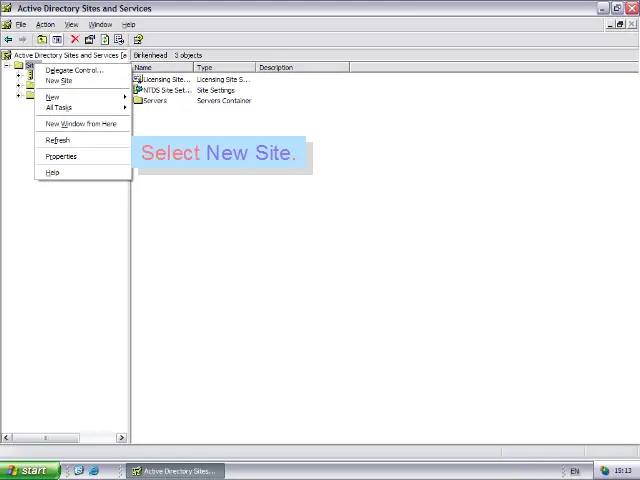
Task: Click Refresh in the context menu
Action: [83, 140]
